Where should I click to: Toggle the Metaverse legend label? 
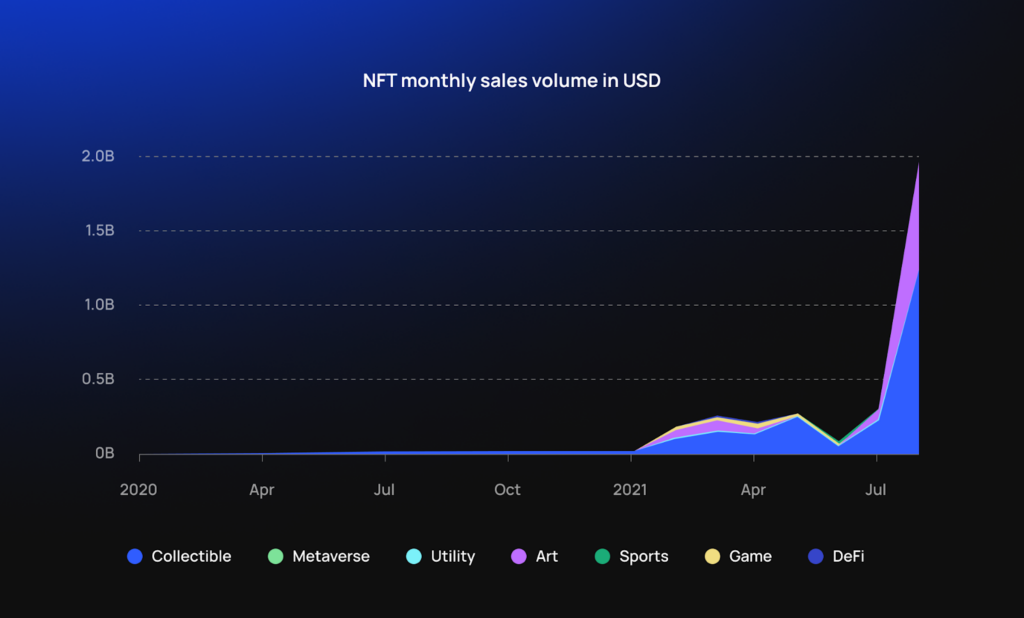pos(331,557)
